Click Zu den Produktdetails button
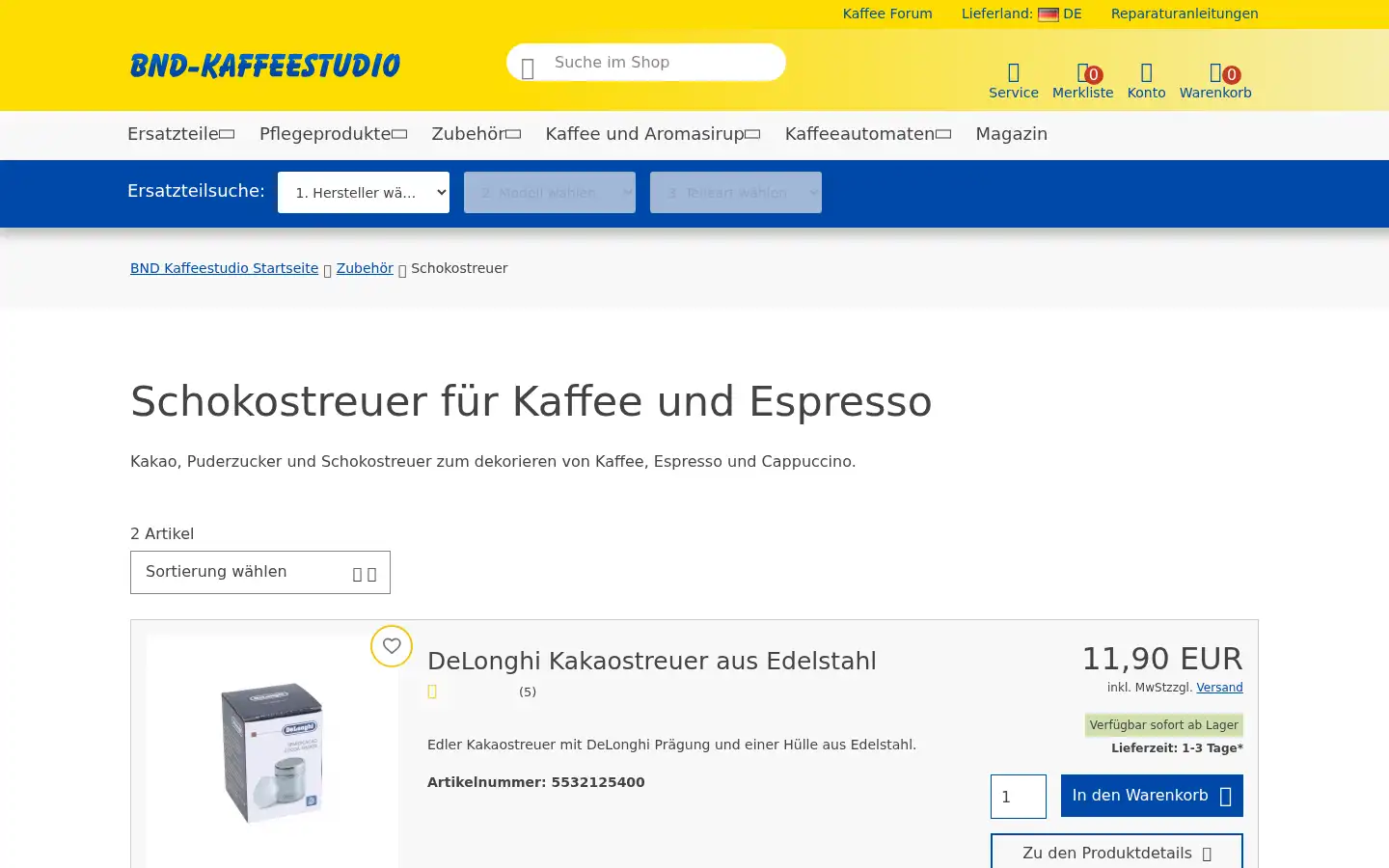The image size is (1389, 868). tap(1117, 853)
